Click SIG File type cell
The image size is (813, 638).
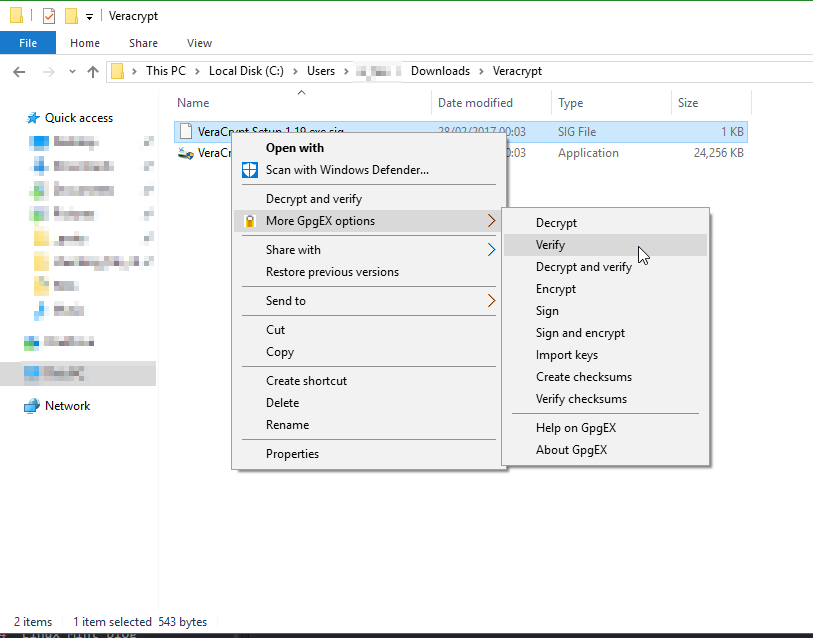click(577, 132)
